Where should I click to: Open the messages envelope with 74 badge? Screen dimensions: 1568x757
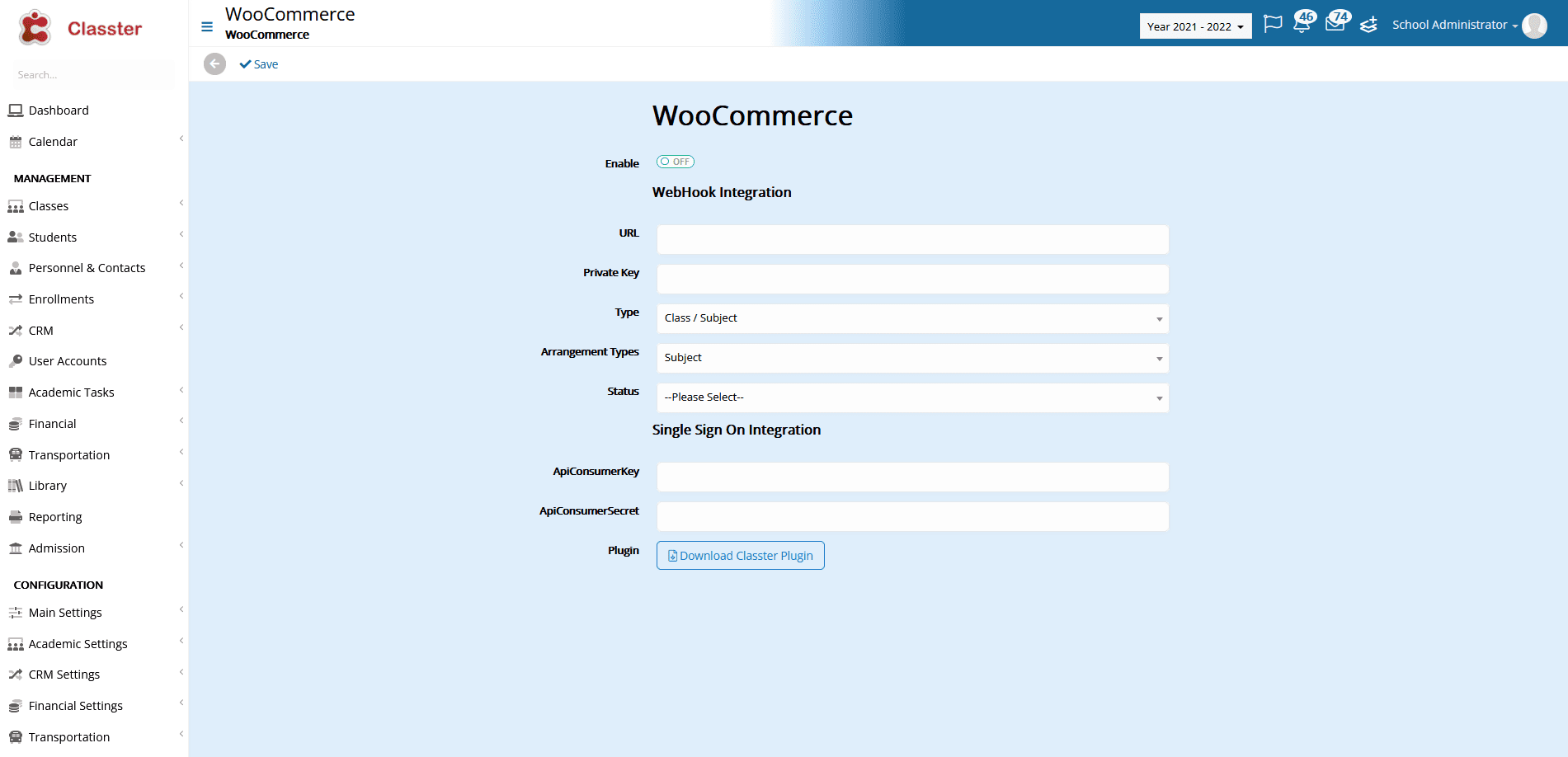(x=1336, y=22)
